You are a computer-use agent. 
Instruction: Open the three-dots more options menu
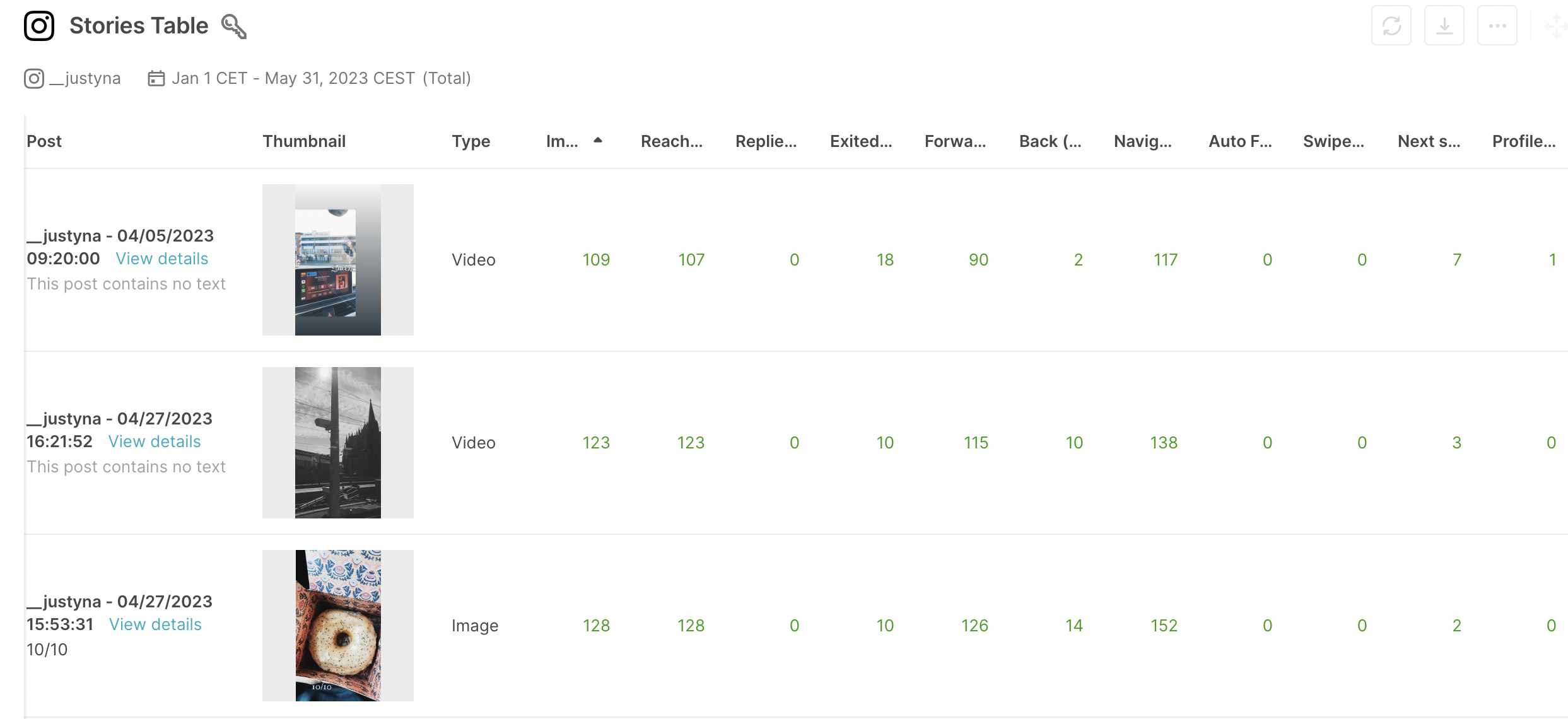pos(1497,26)
